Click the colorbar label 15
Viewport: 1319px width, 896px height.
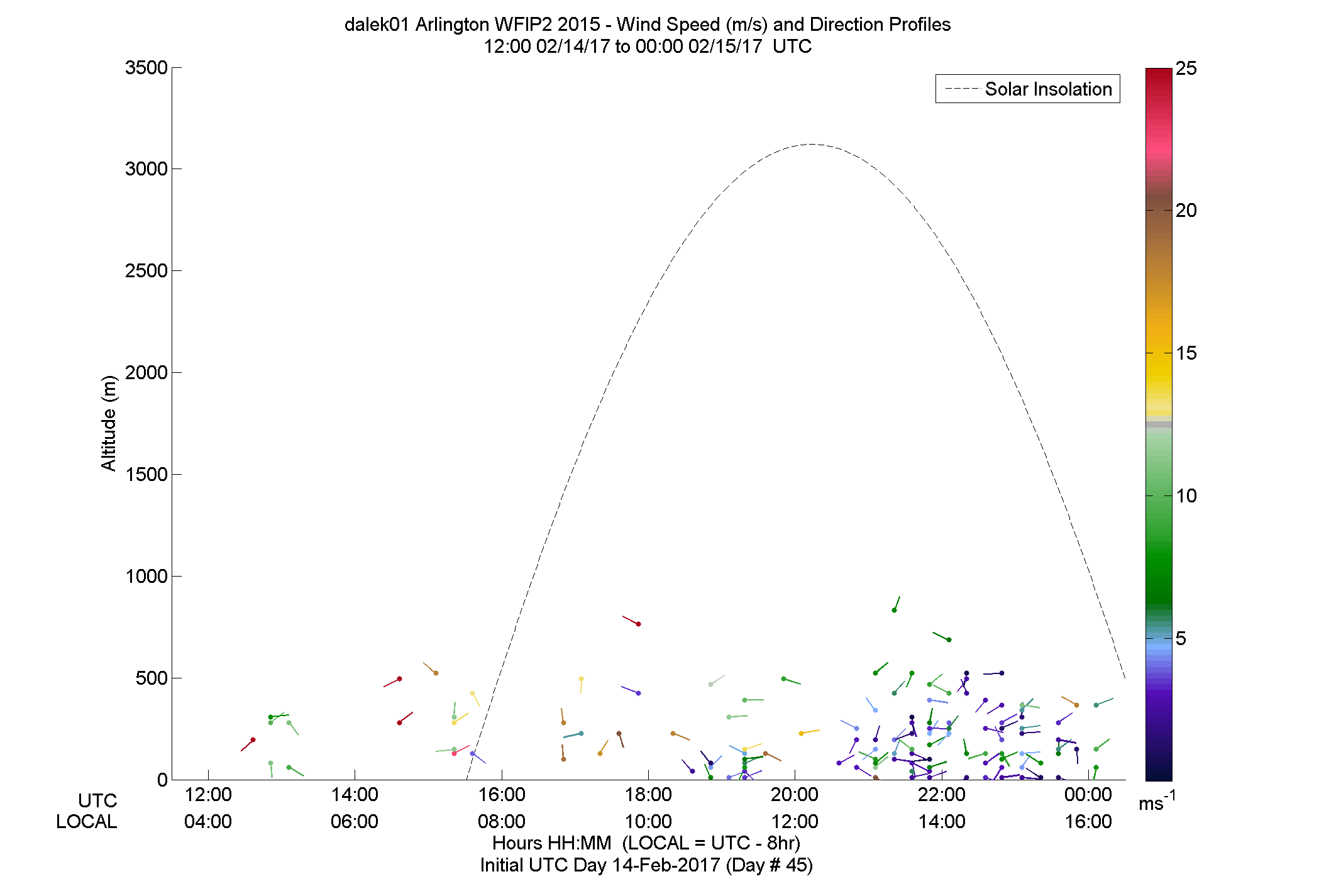(x=1186, y=353)
